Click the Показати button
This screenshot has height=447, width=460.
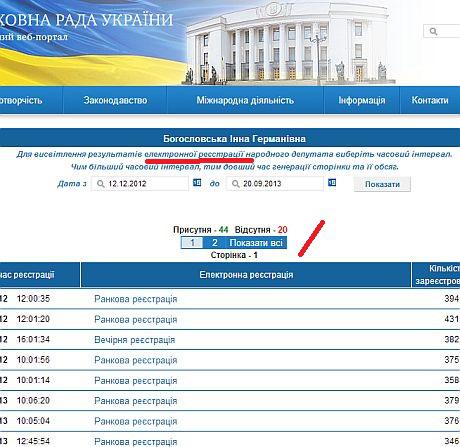point(382,184)
